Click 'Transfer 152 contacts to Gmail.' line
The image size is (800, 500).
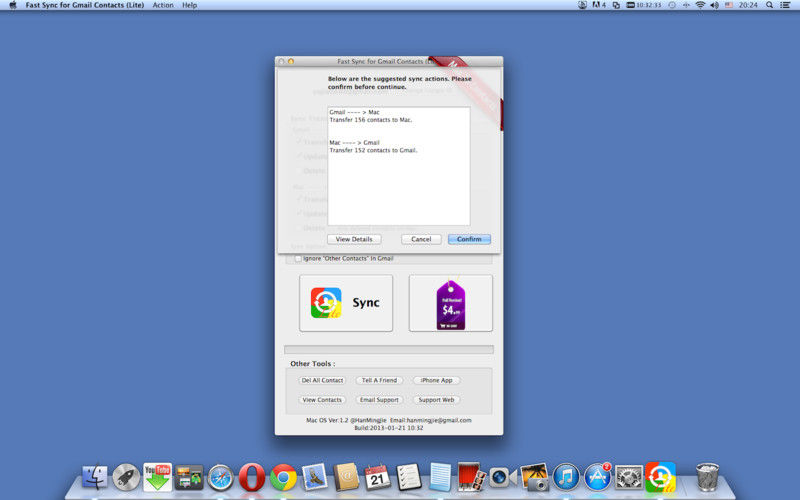(x=373, y=151)
